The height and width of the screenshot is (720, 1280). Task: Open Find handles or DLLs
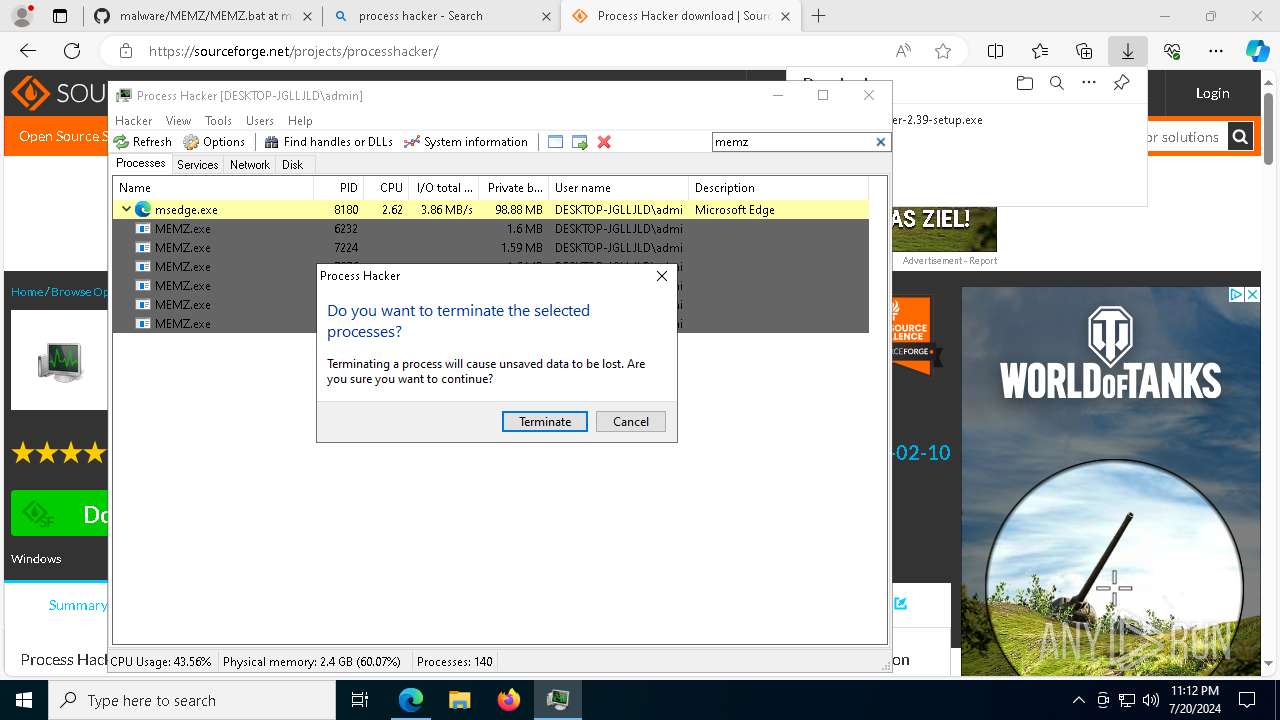[x=328, y=142]
